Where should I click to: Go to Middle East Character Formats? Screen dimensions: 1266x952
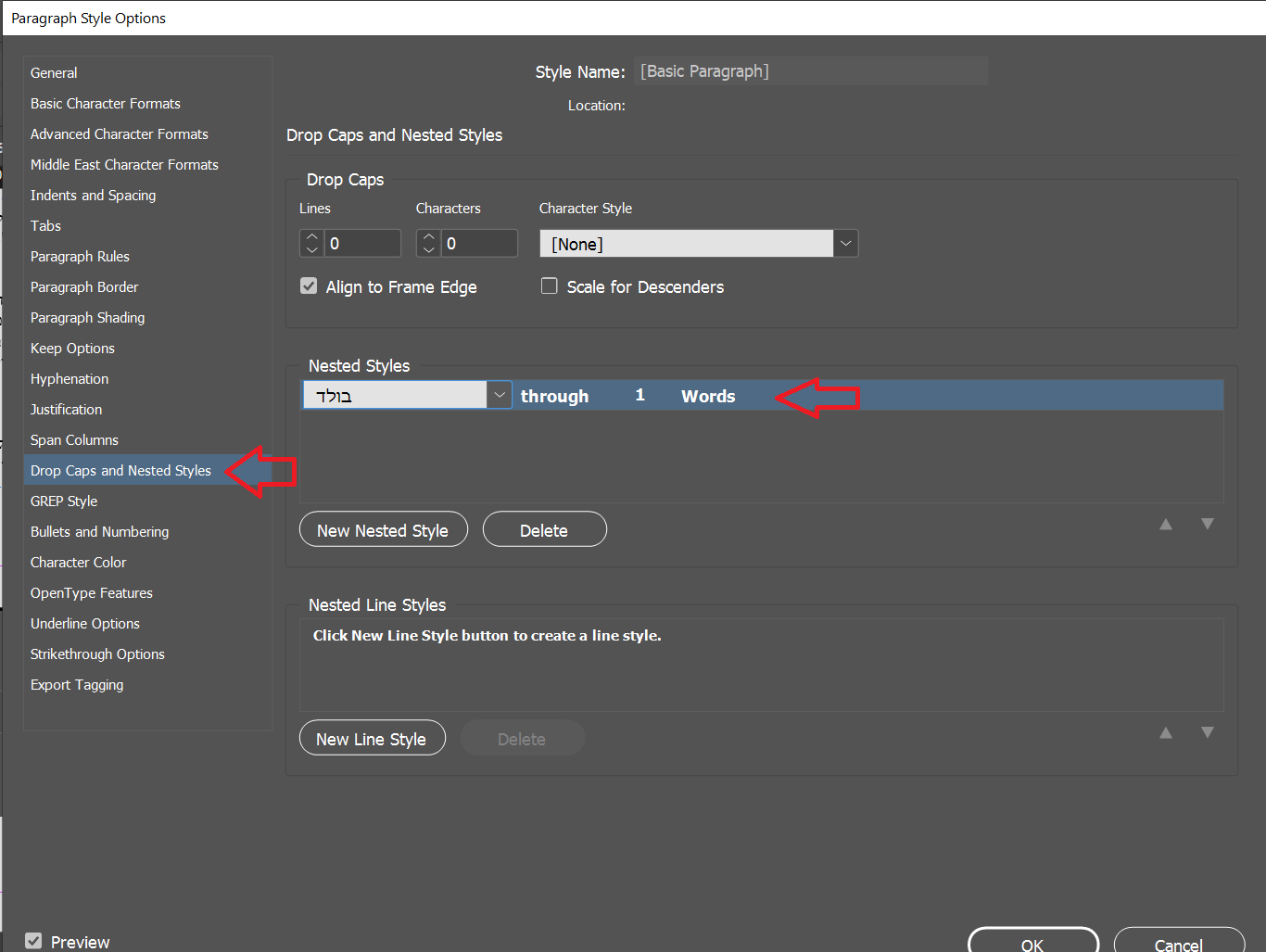(x=124, y=165)
